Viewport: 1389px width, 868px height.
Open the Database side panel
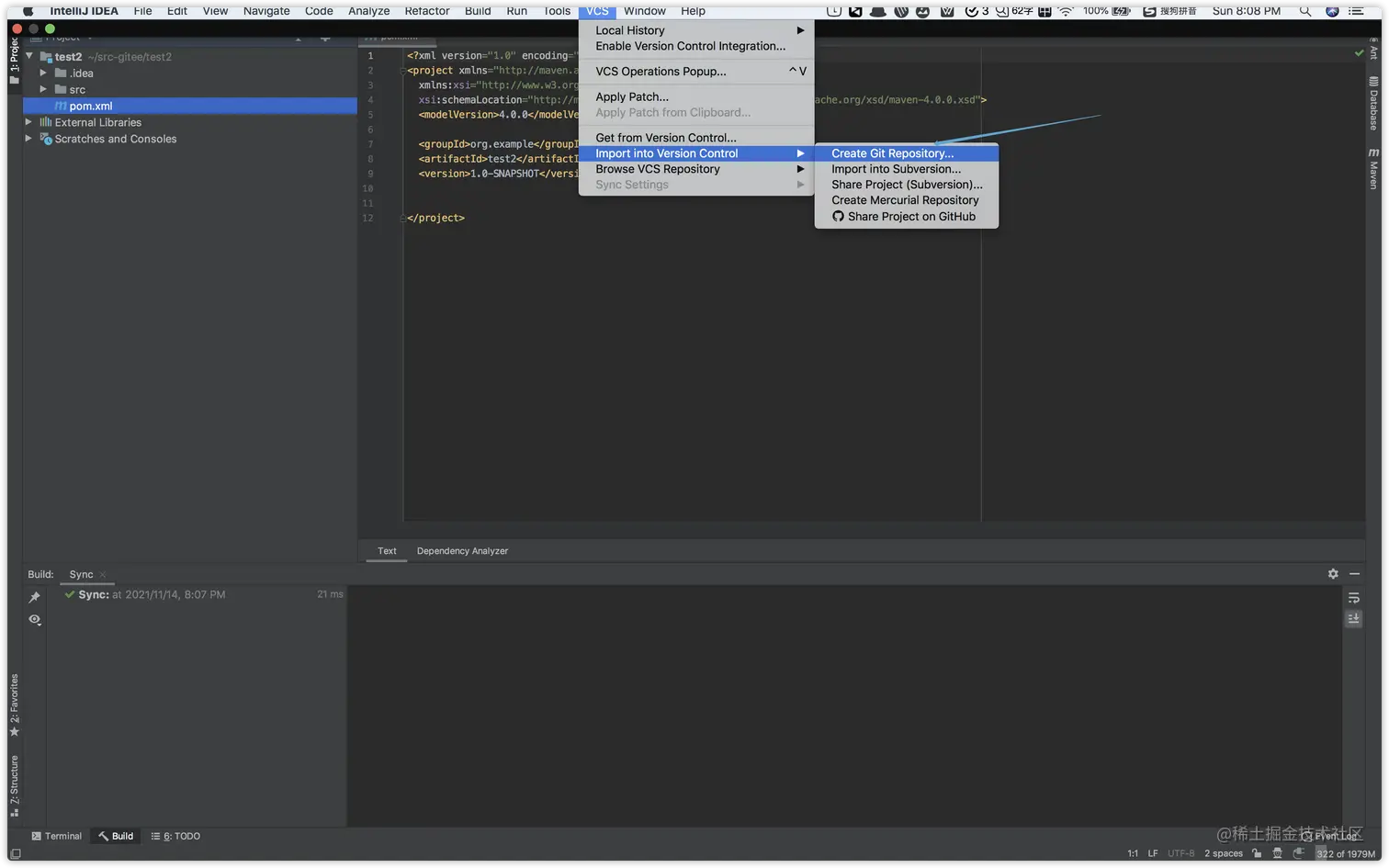(1373, 104)
